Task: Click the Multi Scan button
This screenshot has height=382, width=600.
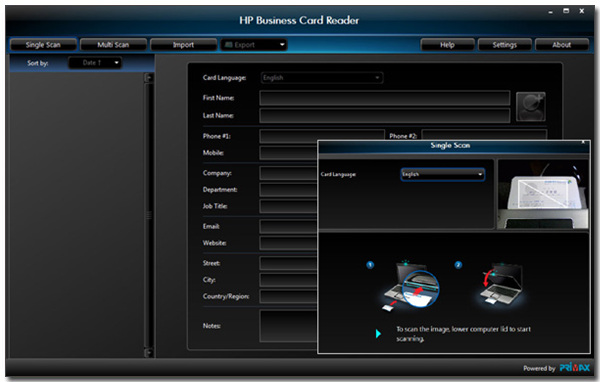Action: 113,45
